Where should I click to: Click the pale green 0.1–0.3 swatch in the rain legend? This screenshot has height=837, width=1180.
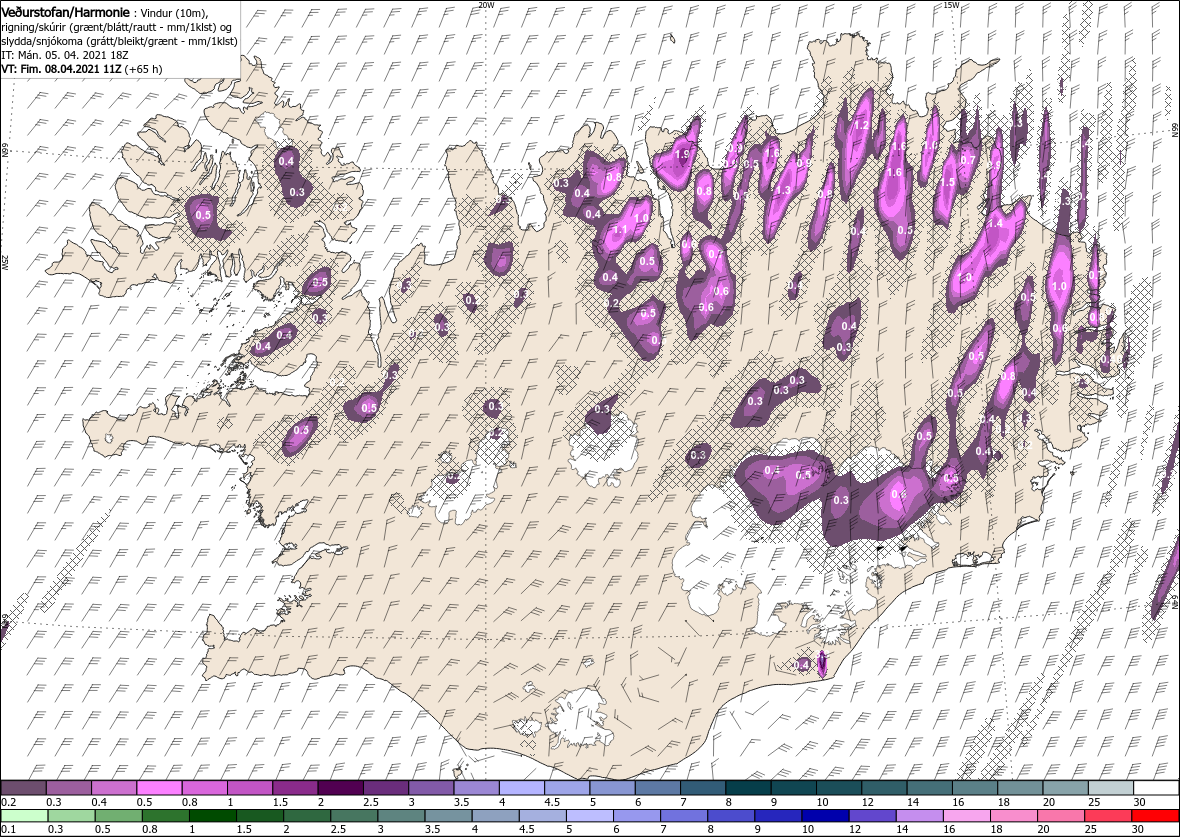coord(24,817)
